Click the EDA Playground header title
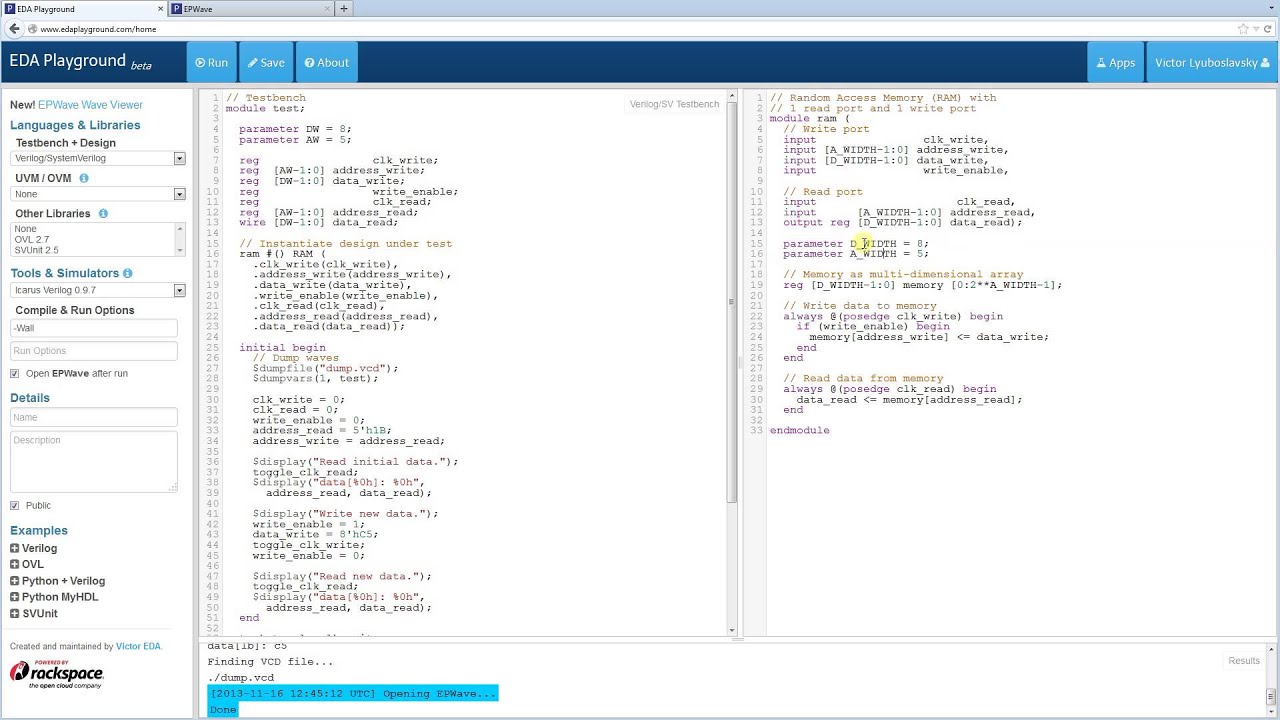This screenshot has height=720, width=1280. 80,61
